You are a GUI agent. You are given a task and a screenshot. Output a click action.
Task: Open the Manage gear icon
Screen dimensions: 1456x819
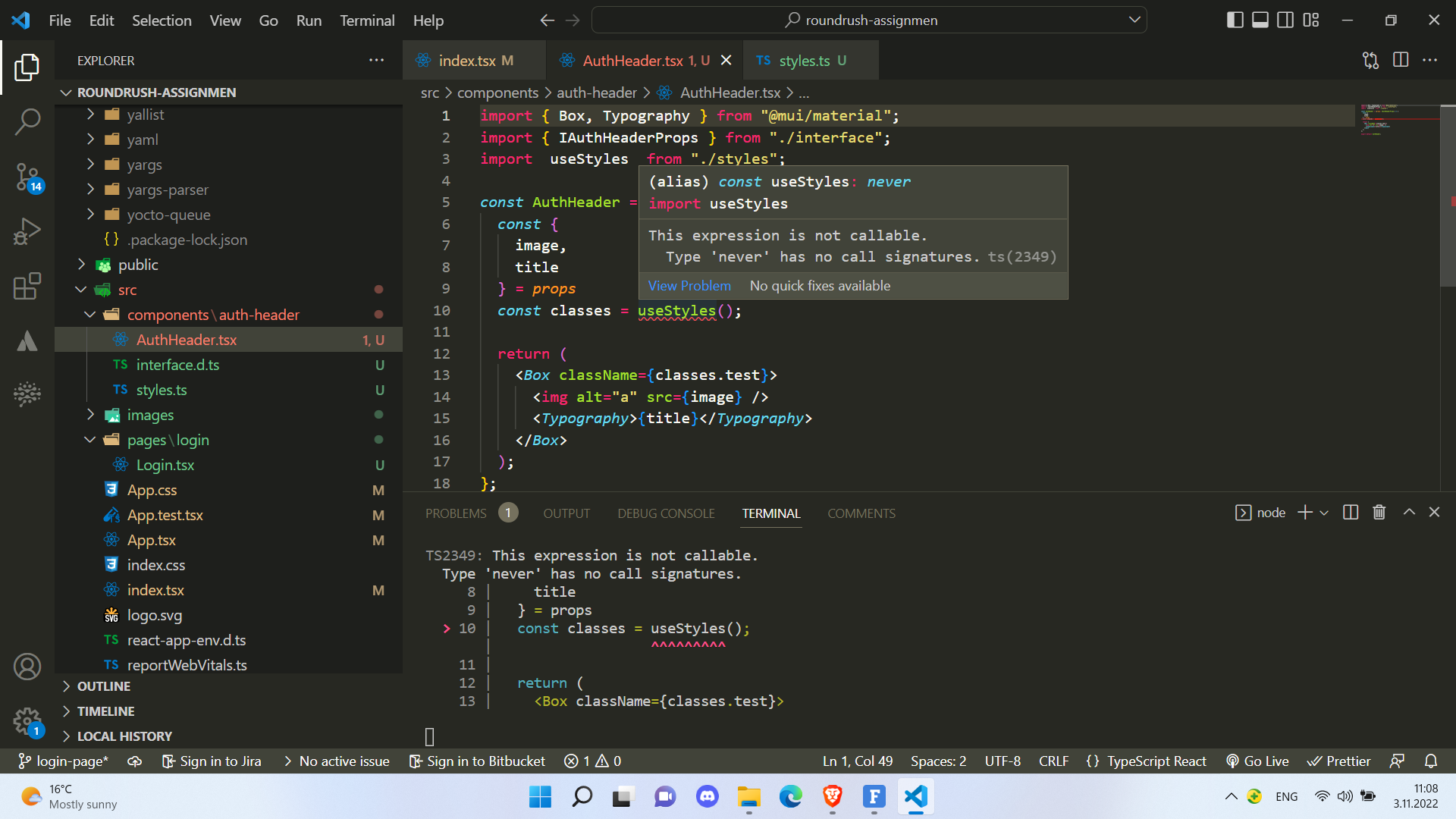(x=27, y=720)
